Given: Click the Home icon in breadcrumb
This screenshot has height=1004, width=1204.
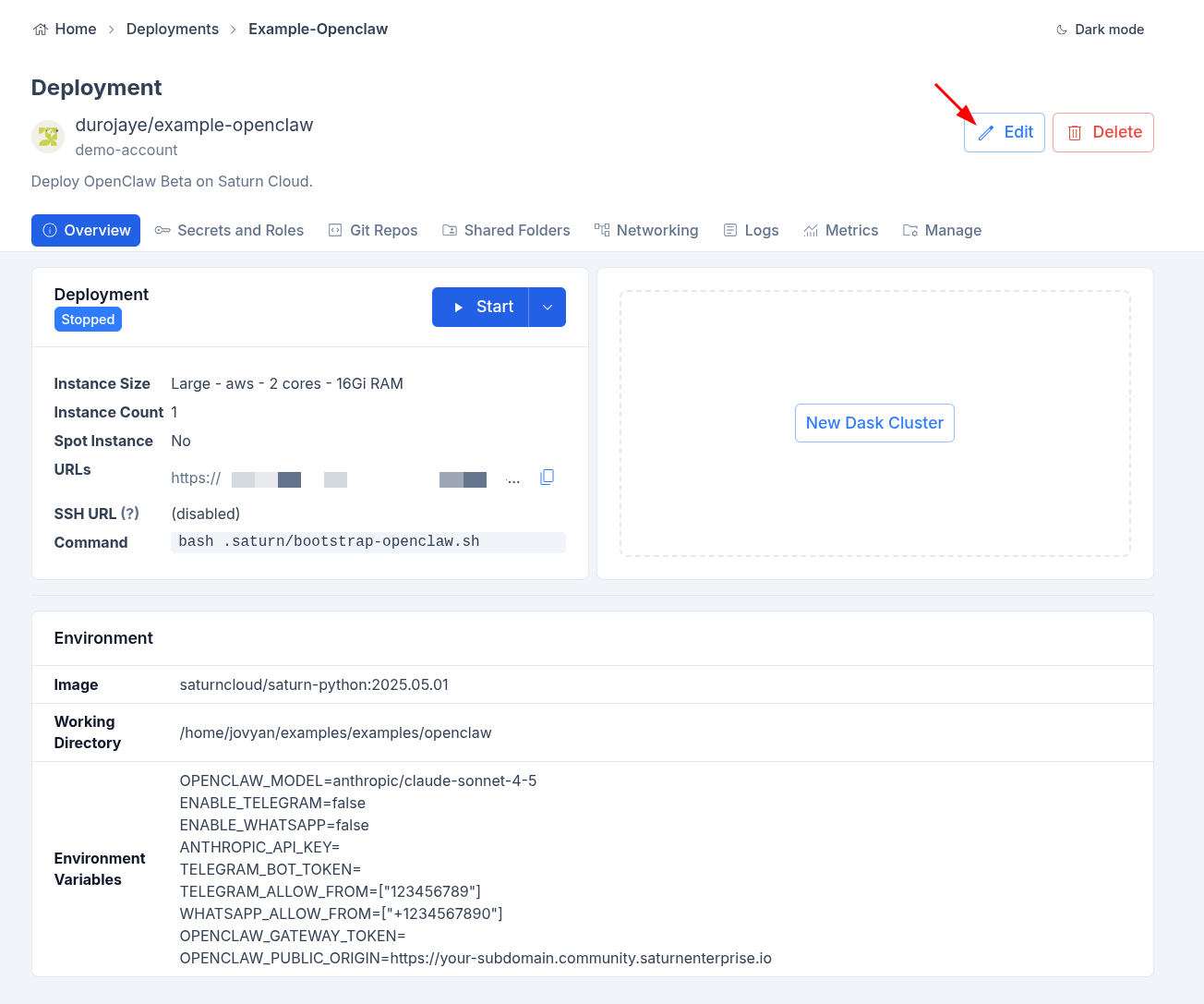Looking at the screenshot, I should [41, 30].
